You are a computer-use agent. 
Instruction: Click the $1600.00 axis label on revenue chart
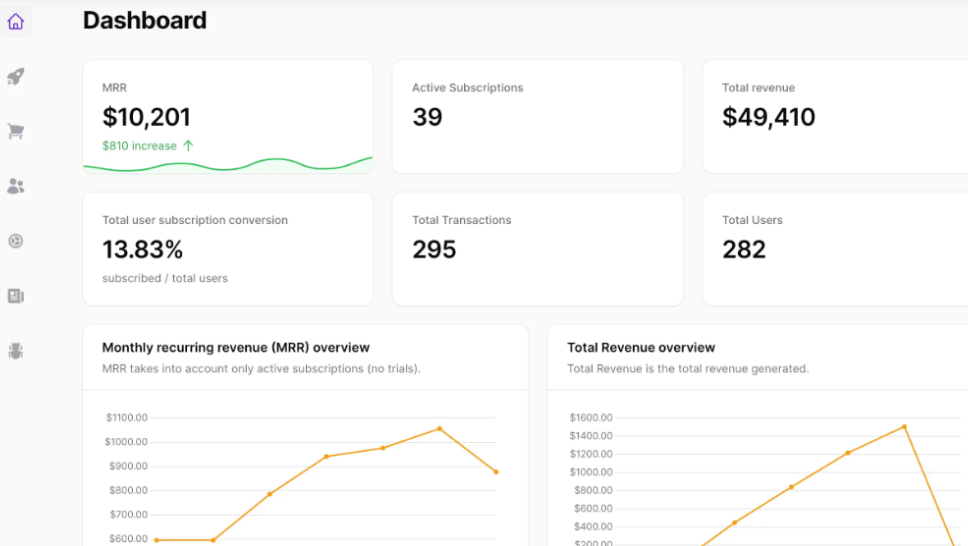(x=591, y=418)
